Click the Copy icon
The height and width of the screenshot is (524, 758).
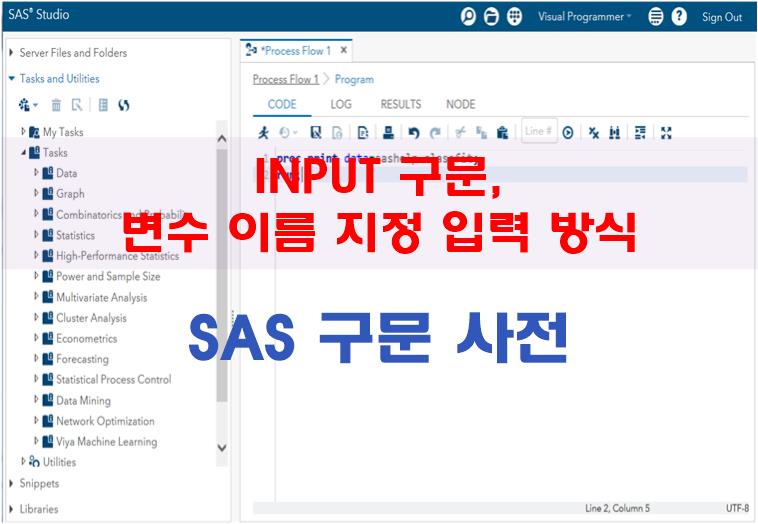pos(481,132)
